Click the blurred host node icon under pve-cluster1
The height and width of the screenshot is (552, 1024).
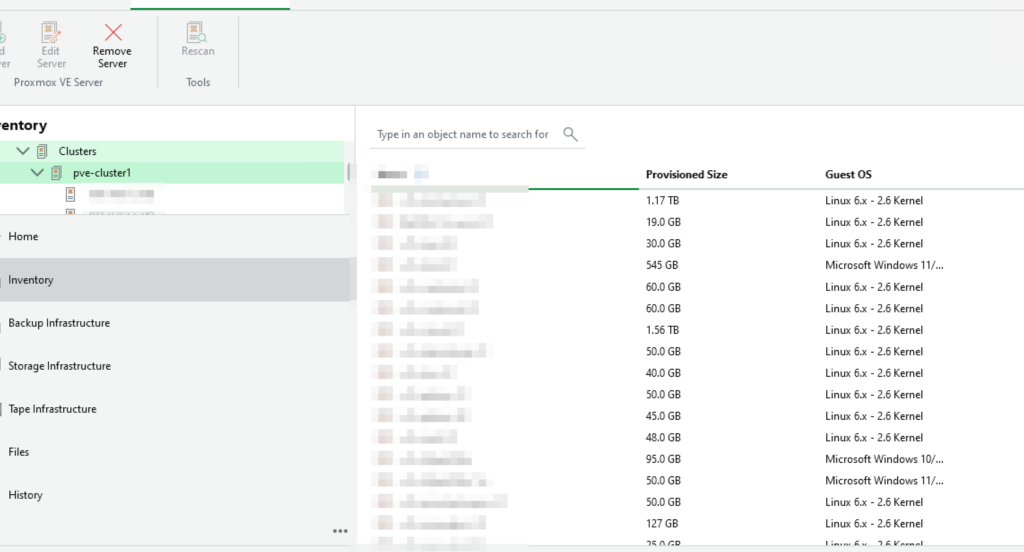click(71, 194)
